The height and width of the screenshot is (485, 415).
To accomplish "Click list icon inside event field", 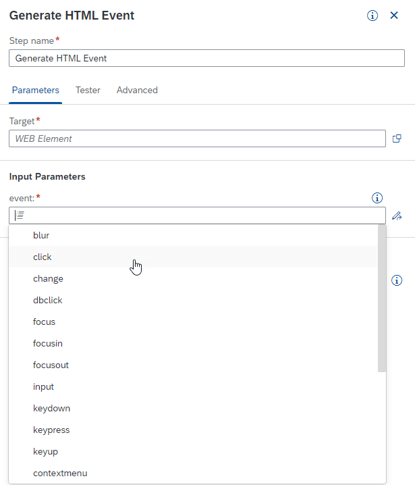I will [19, 216].
